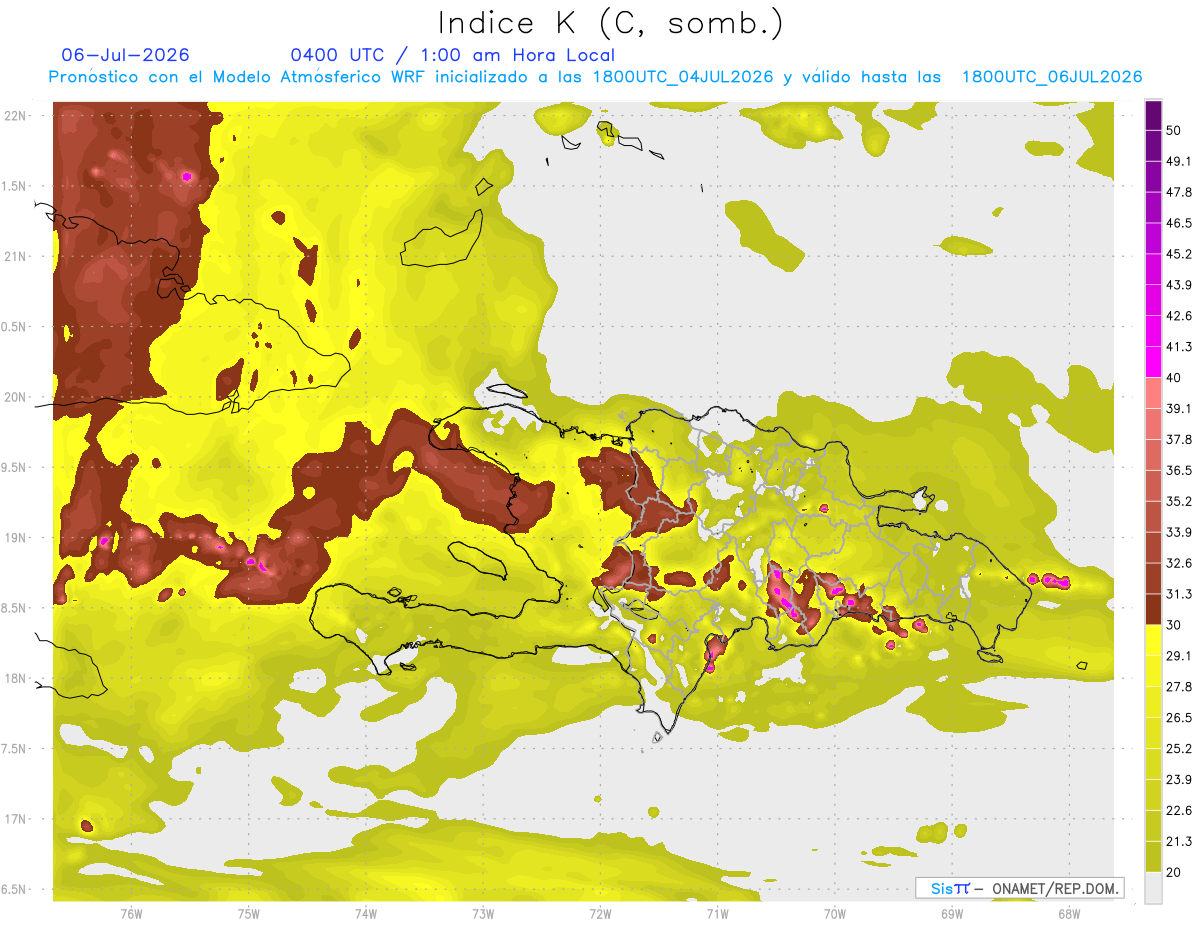Click the colorbar label "46.5"
This screenshot has width=1200, height=927.
1179,223
